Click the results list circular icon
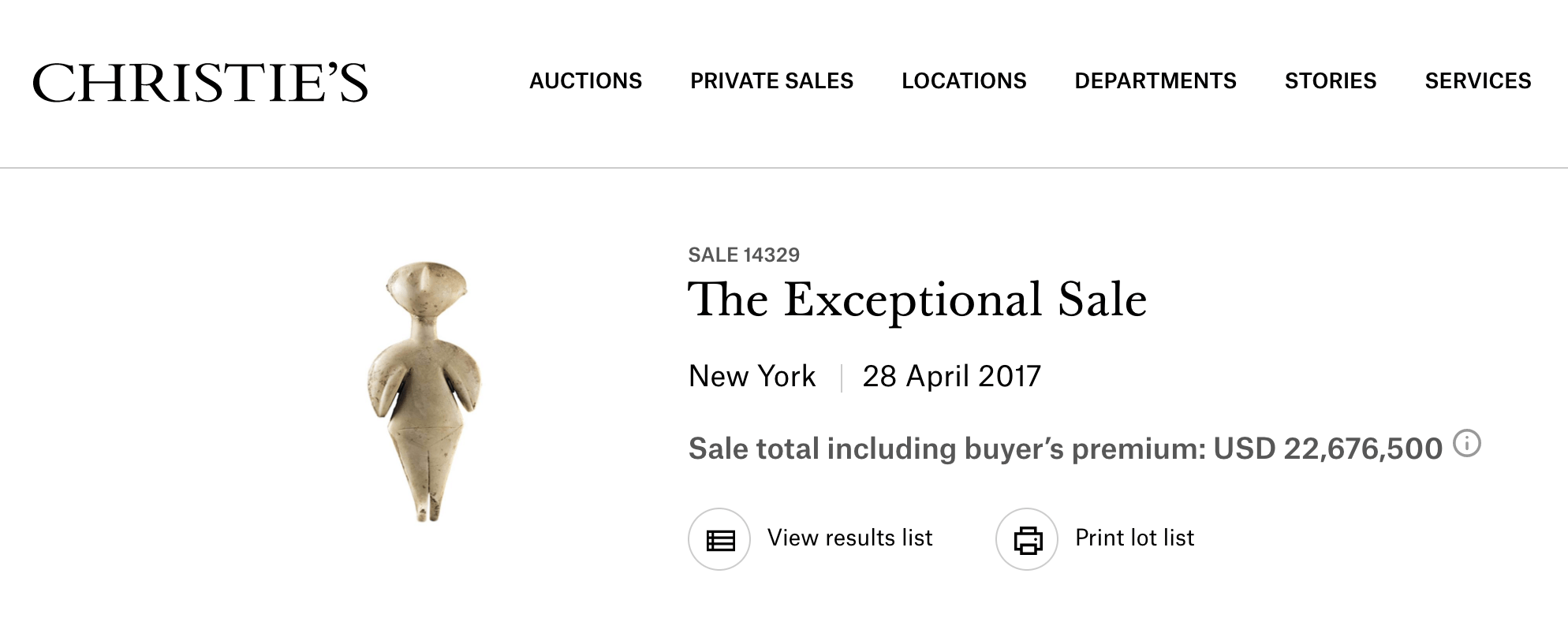This screenshot has height=618, width=1568. pos(719,539)
